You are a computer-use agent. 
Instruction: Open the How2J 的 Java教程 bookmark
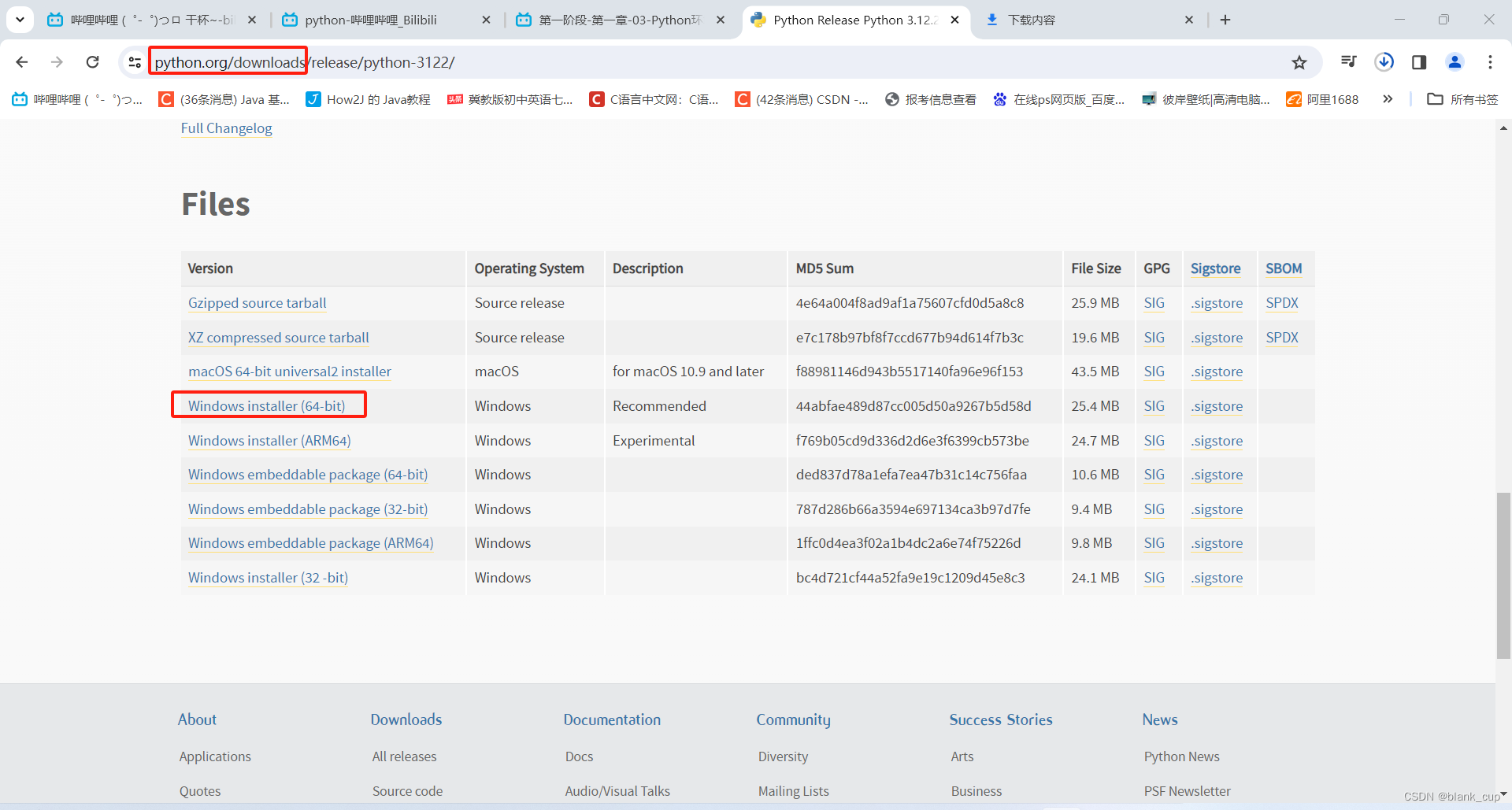click(x=369, y=99)
